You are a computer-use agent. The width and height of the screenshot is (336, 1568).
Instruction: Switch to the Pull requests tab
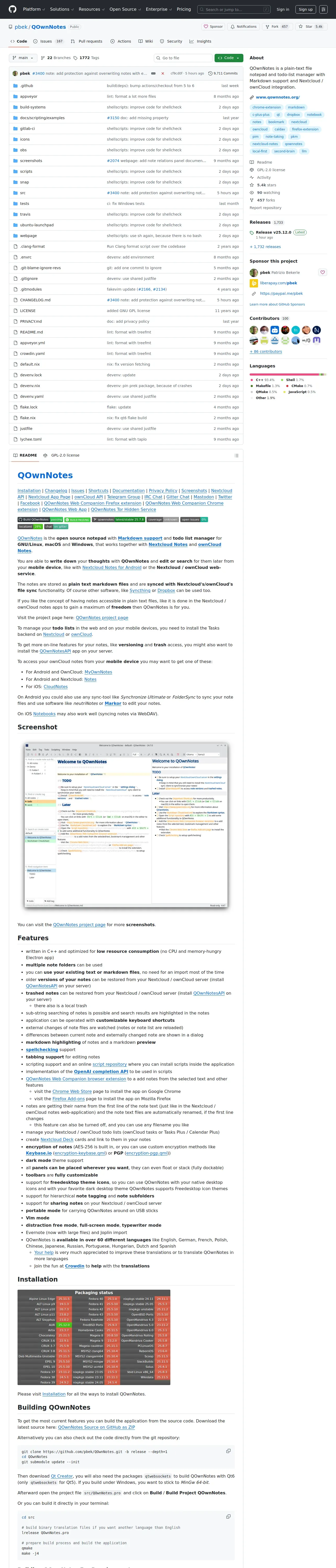click(x=87, y=41)
